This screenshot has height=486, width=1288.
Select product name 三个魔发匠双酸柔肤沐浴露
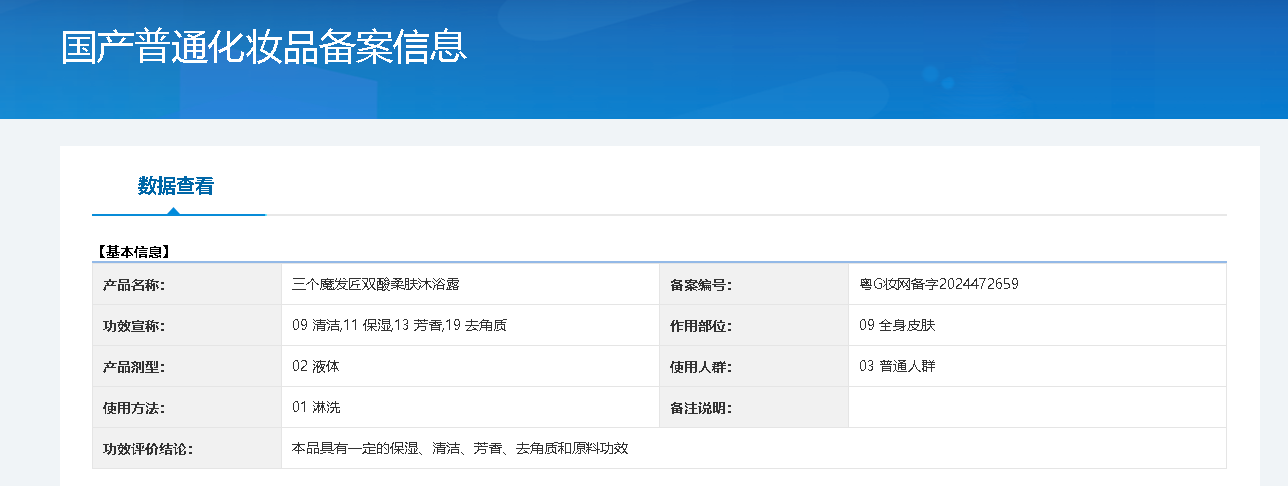click(375, 285)
